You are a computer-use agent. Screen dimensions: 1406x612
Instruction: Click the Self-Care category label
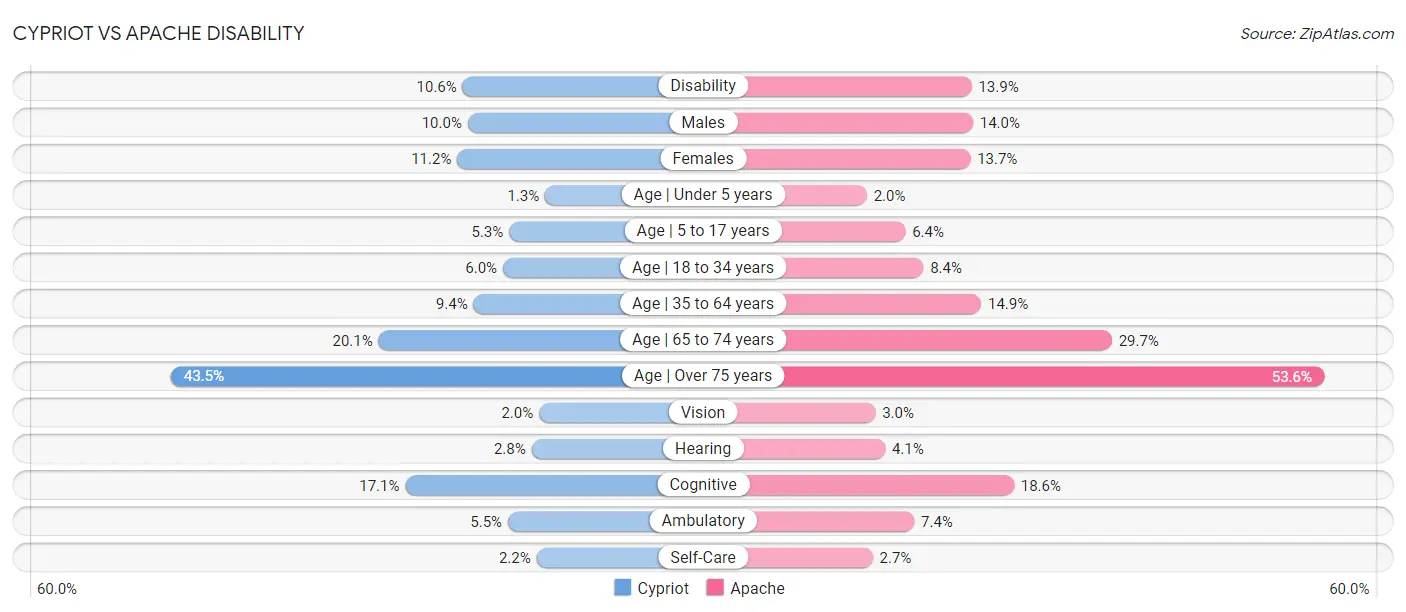[703, 557]
